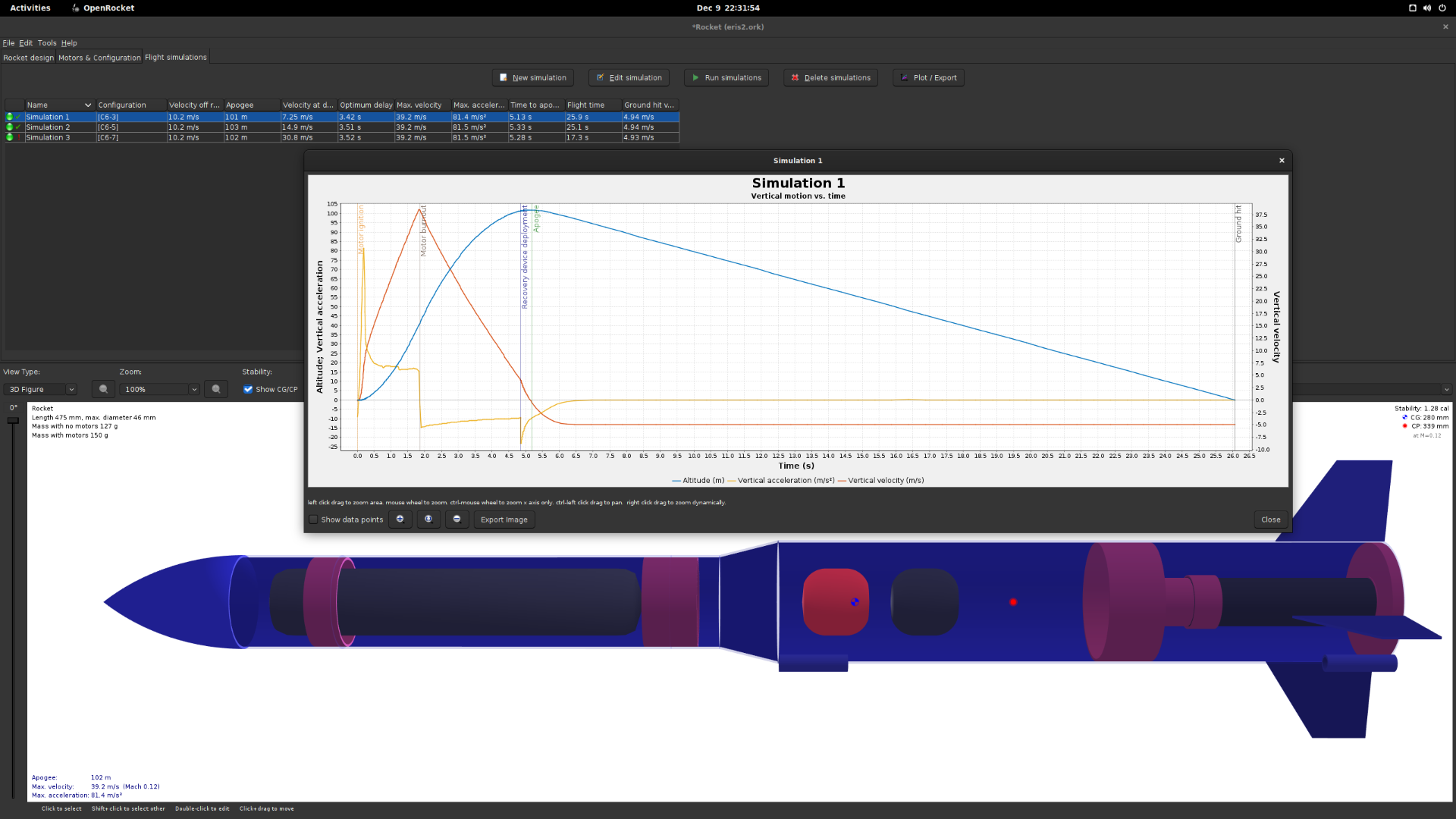The width and height of the screenshot is (1456, 819).
Task: Click the Name column sort arrow
Action: (x=88, y=105)
